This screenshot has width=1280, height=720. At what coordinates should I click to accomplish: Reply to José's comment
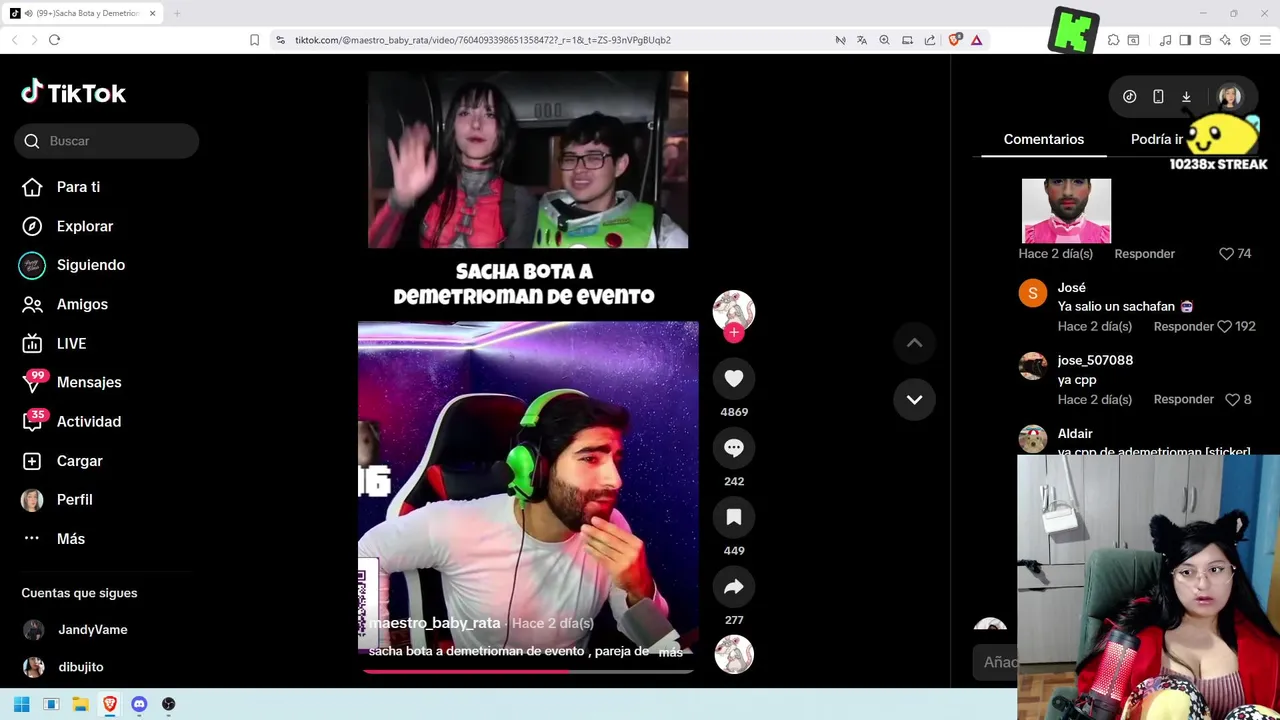(x=1183, y=327)
